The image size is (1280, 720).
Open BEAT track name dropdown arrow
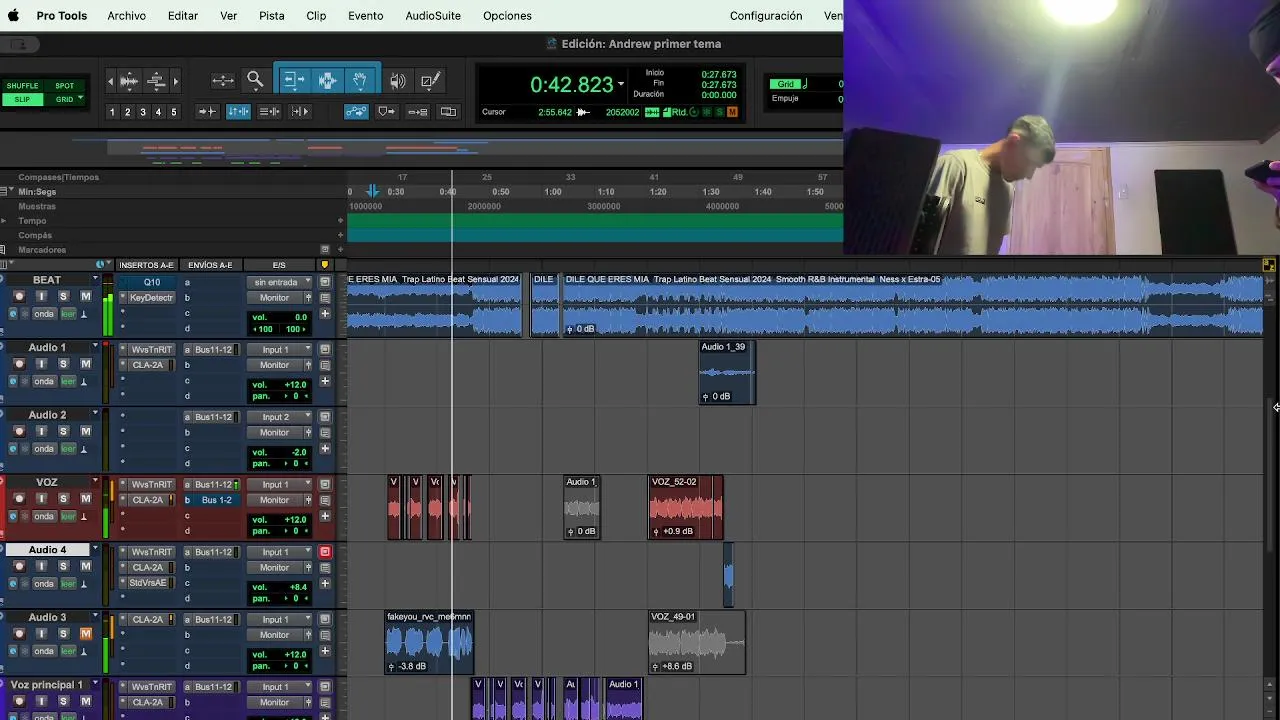pos(96,279)
